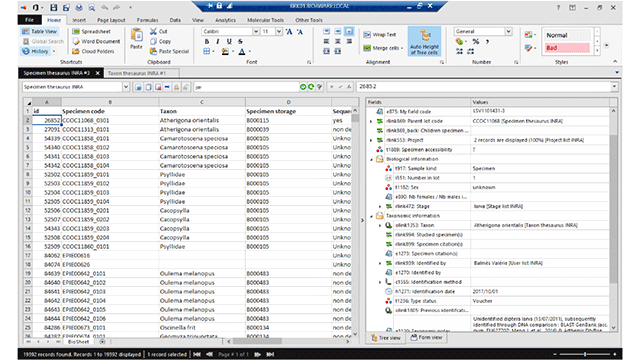Image resolution: width=640 pixels, height=360 pixels.
Task: Expand the rlink472: Stage field
Action: pyautogui.click(x=380, y=207)
